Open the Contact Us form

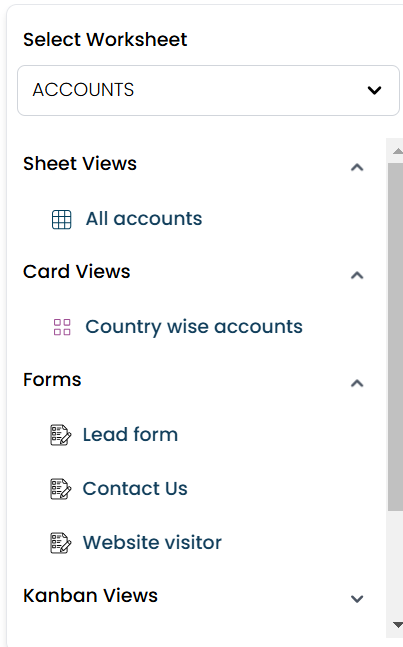(135, 489)
